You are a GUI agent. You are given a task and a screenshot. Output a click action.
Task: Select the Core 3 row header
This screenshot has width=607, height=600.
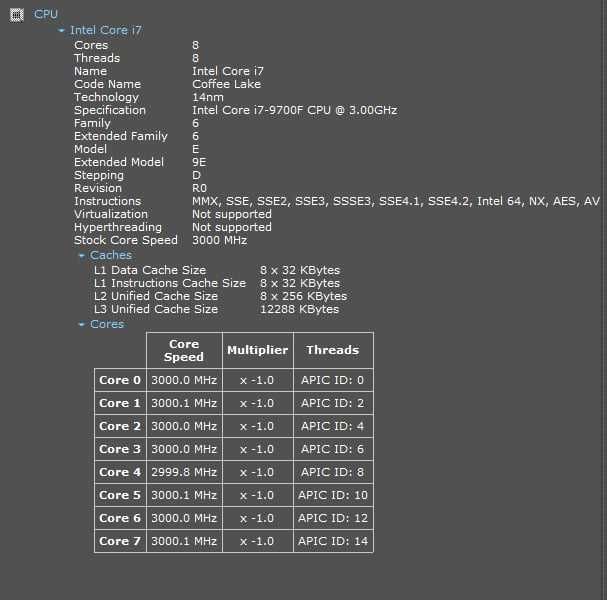tap(120, 449)
